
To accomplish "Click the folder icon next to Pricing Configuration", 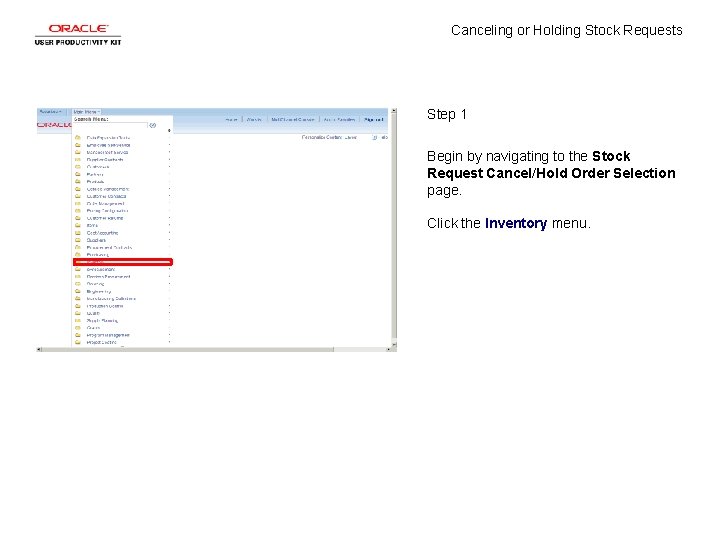I will [x=78, y=211].
